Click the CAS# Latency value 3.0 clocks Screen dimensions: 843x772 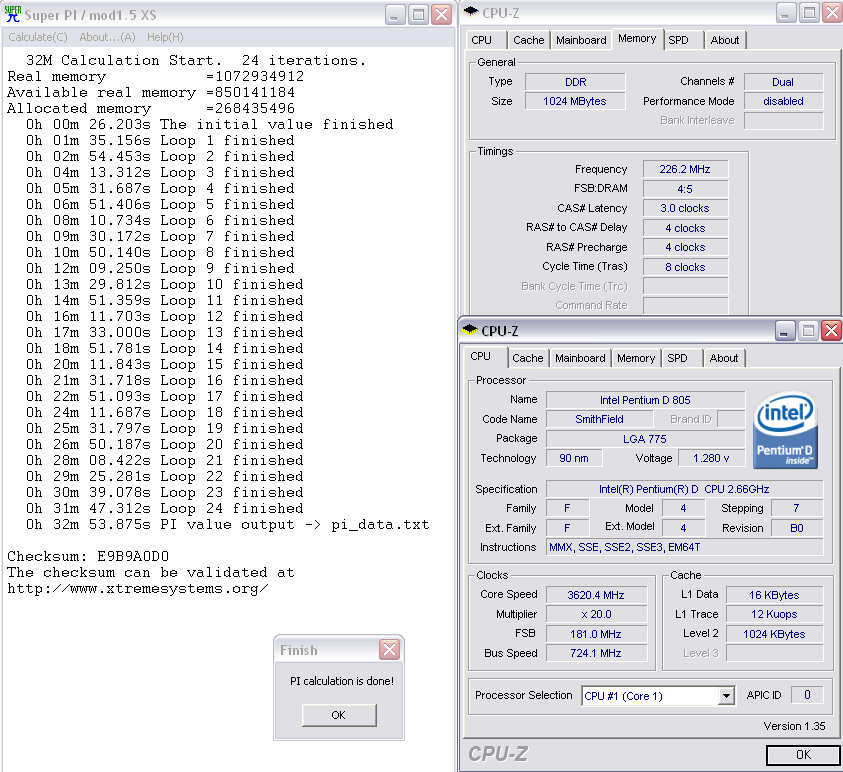point(685,209)
